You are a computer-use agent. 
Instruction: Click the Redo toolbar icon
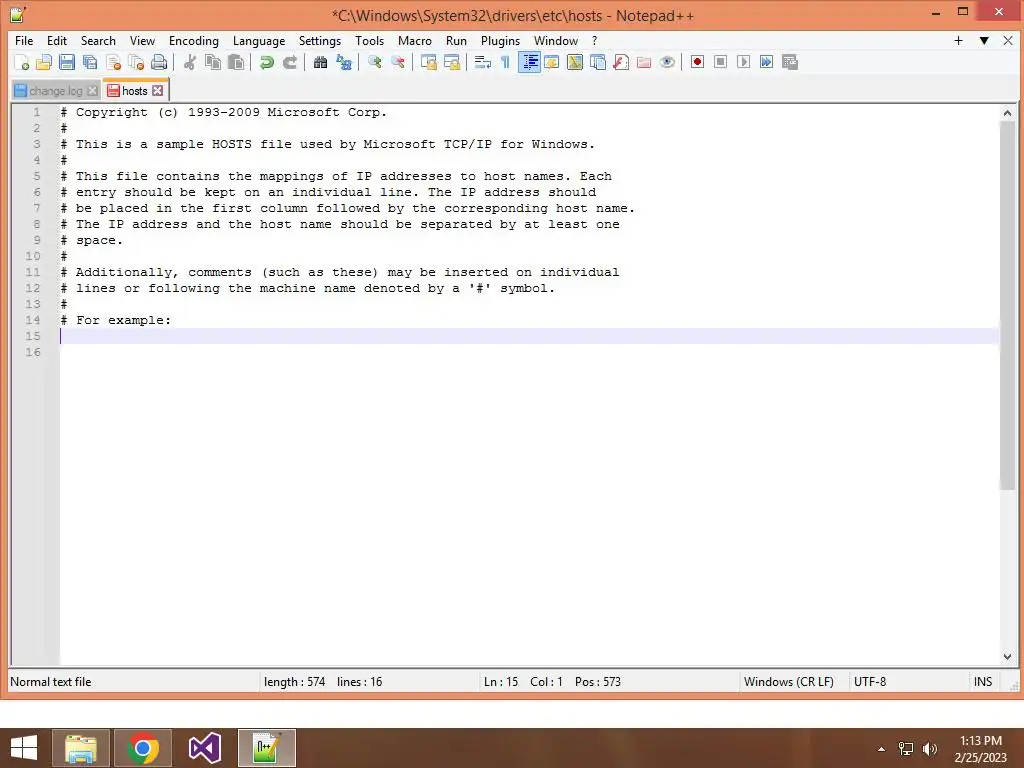click(x=289, y=62)
